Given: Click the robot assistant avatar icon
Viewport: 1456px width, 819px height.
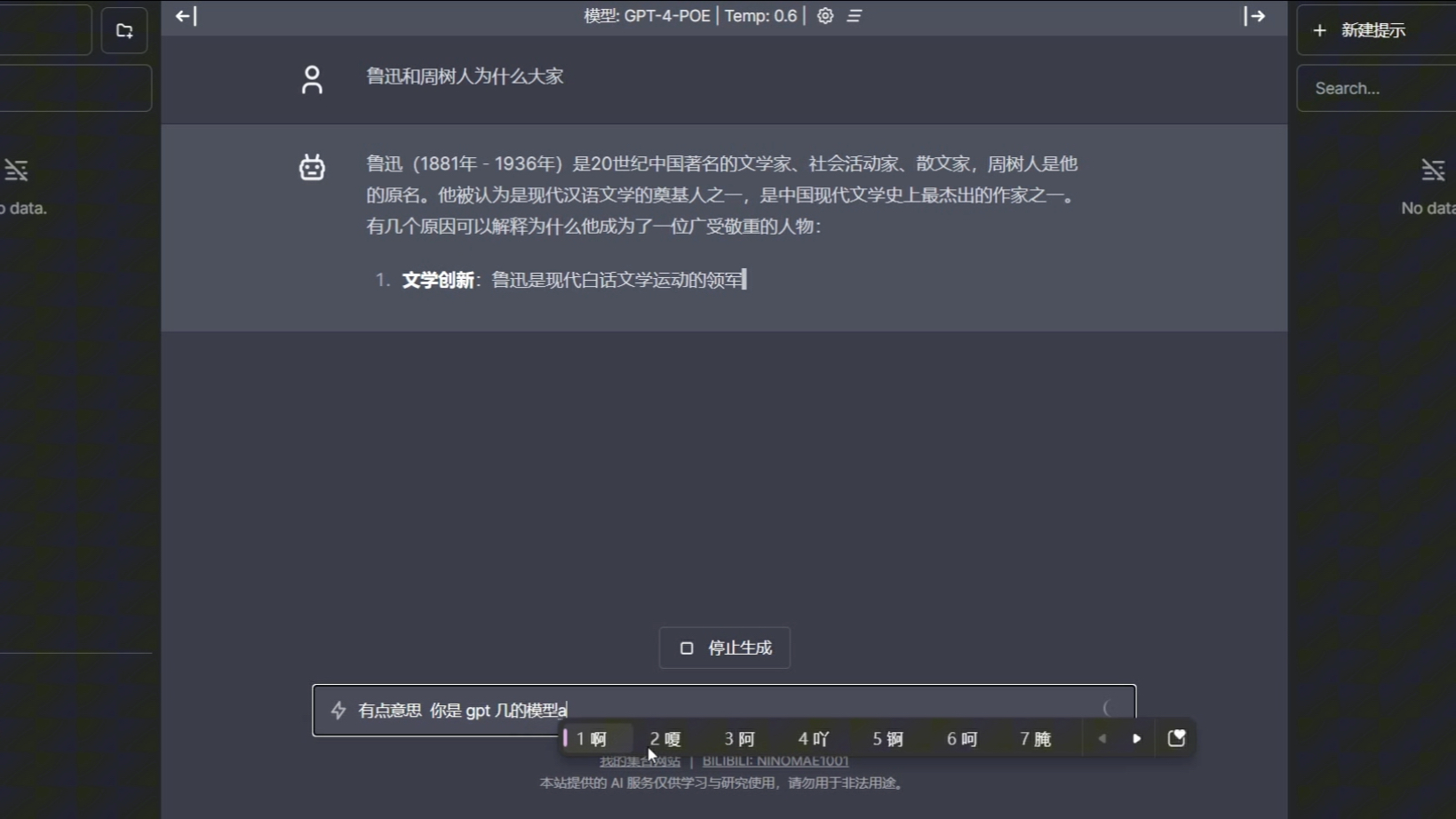Looking at the screenshot, I should 312,167.
